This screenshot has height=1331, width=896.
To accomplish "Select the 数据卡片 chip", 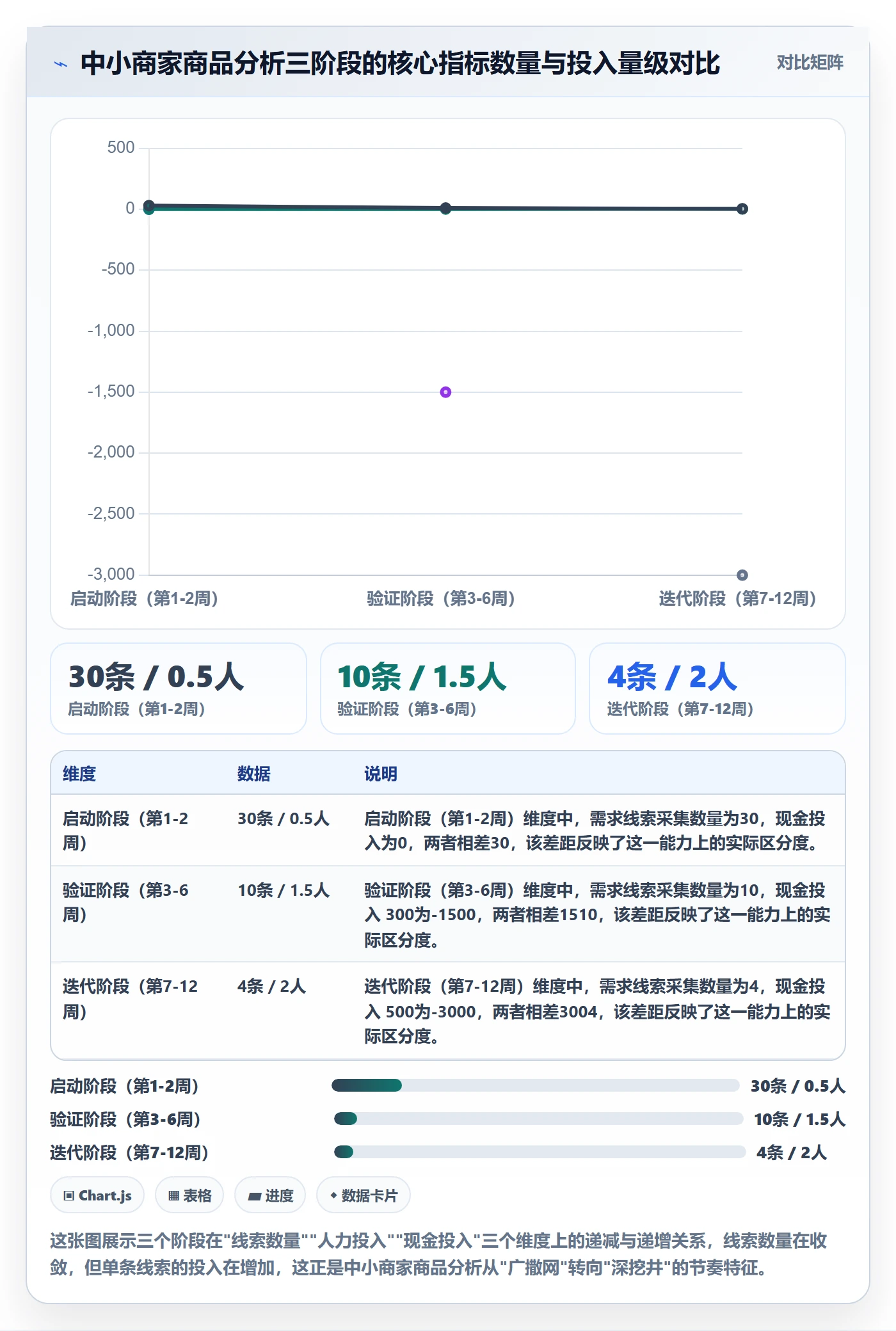I will (x=364, y=1195).
